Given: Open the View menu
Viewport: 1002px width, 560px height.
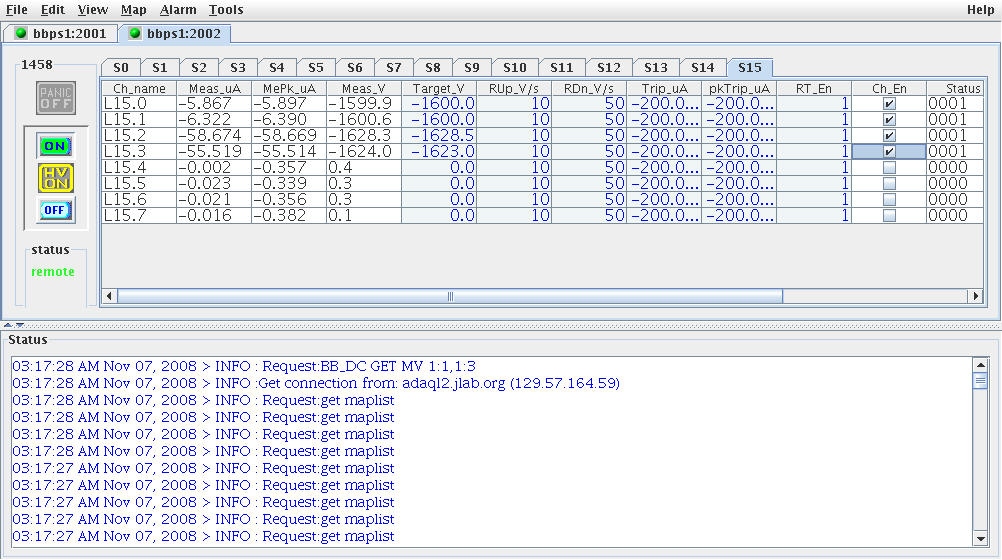Looking at the screenshot, I should (93, 10).
